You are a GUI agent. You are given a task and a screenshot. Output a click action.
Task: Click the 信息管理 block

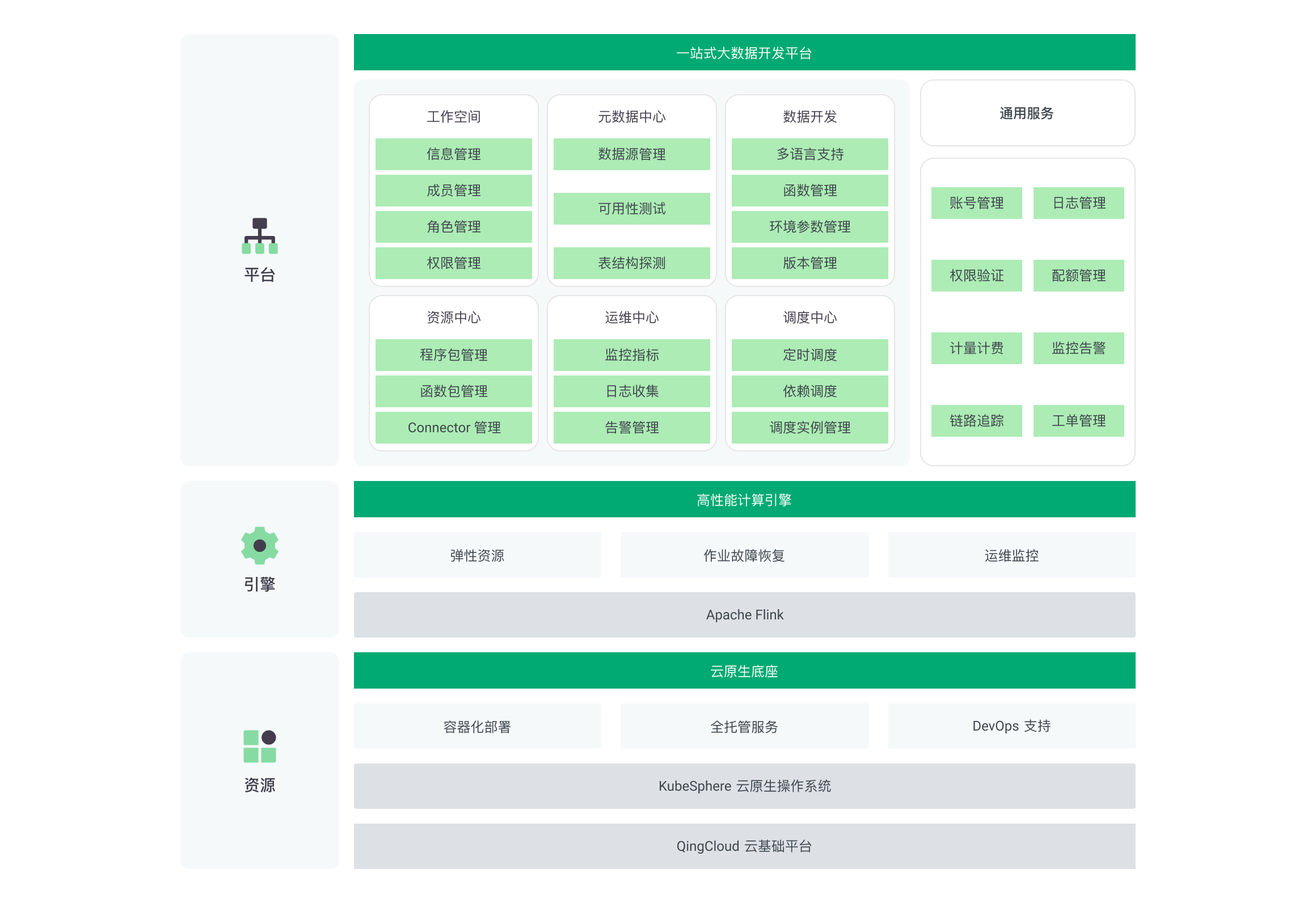tap(454, 154)
